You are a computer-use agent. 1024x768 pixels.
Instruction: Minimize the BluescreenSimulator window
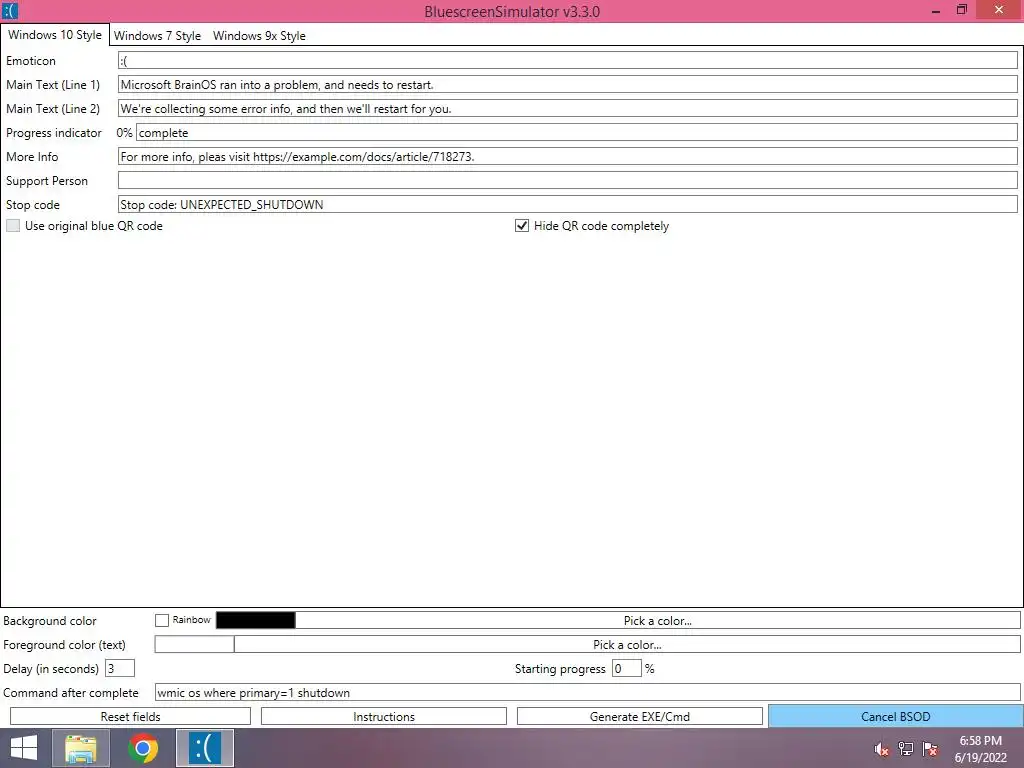pos(936,10)
